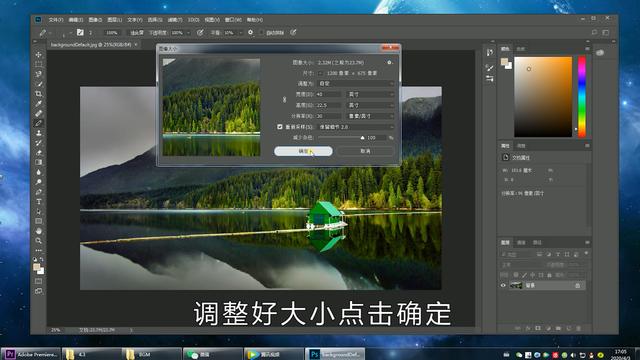Select the Eyedropper tool

tap(39, 104)
